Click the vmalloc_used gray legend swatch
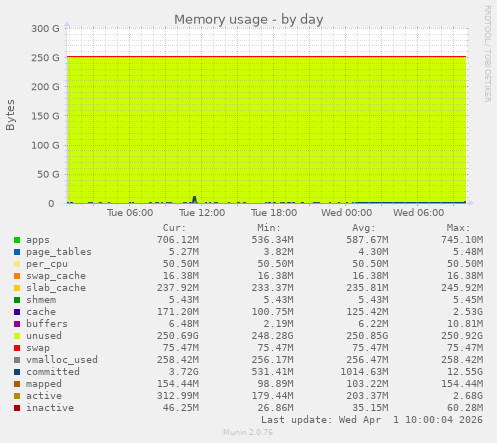Viewport: 497px width, 443px height. [x=17, y=360]
